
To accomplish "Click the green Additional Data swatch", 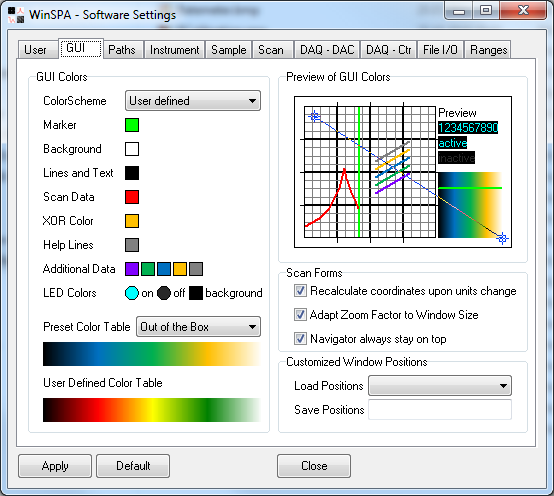I will (x=148, y=269).
